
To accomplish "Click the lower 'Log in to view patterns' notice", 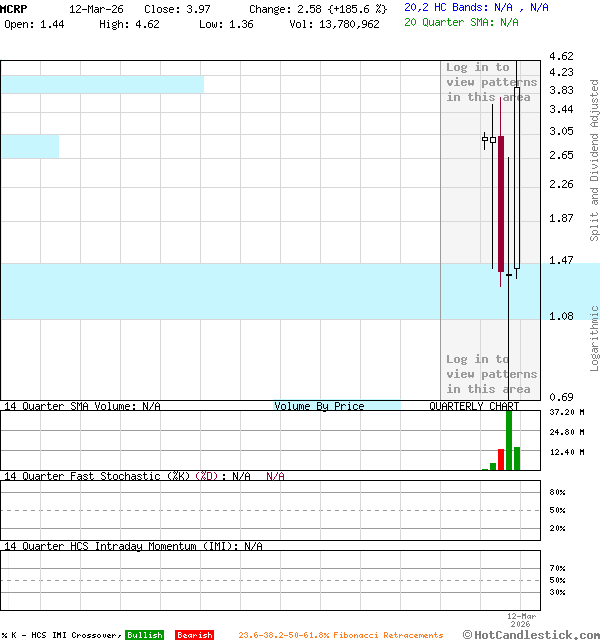I will pos(490,374).
